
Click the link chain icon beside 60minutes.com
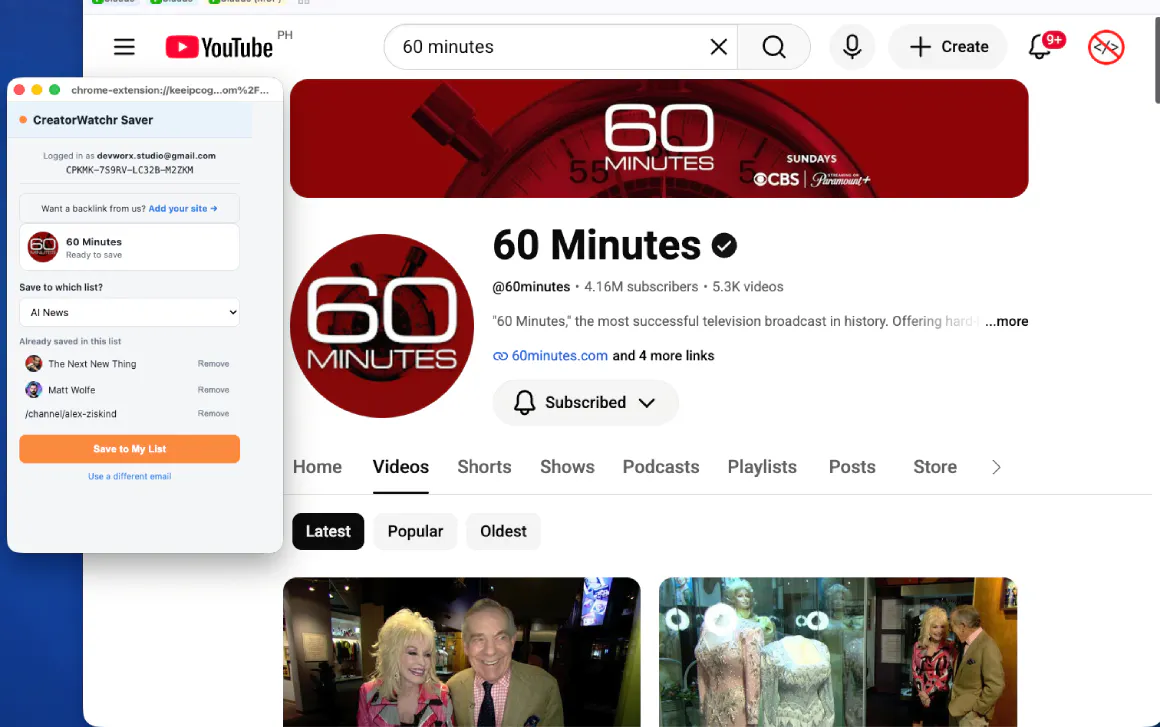pyautogui.click(x=500, y=356)
